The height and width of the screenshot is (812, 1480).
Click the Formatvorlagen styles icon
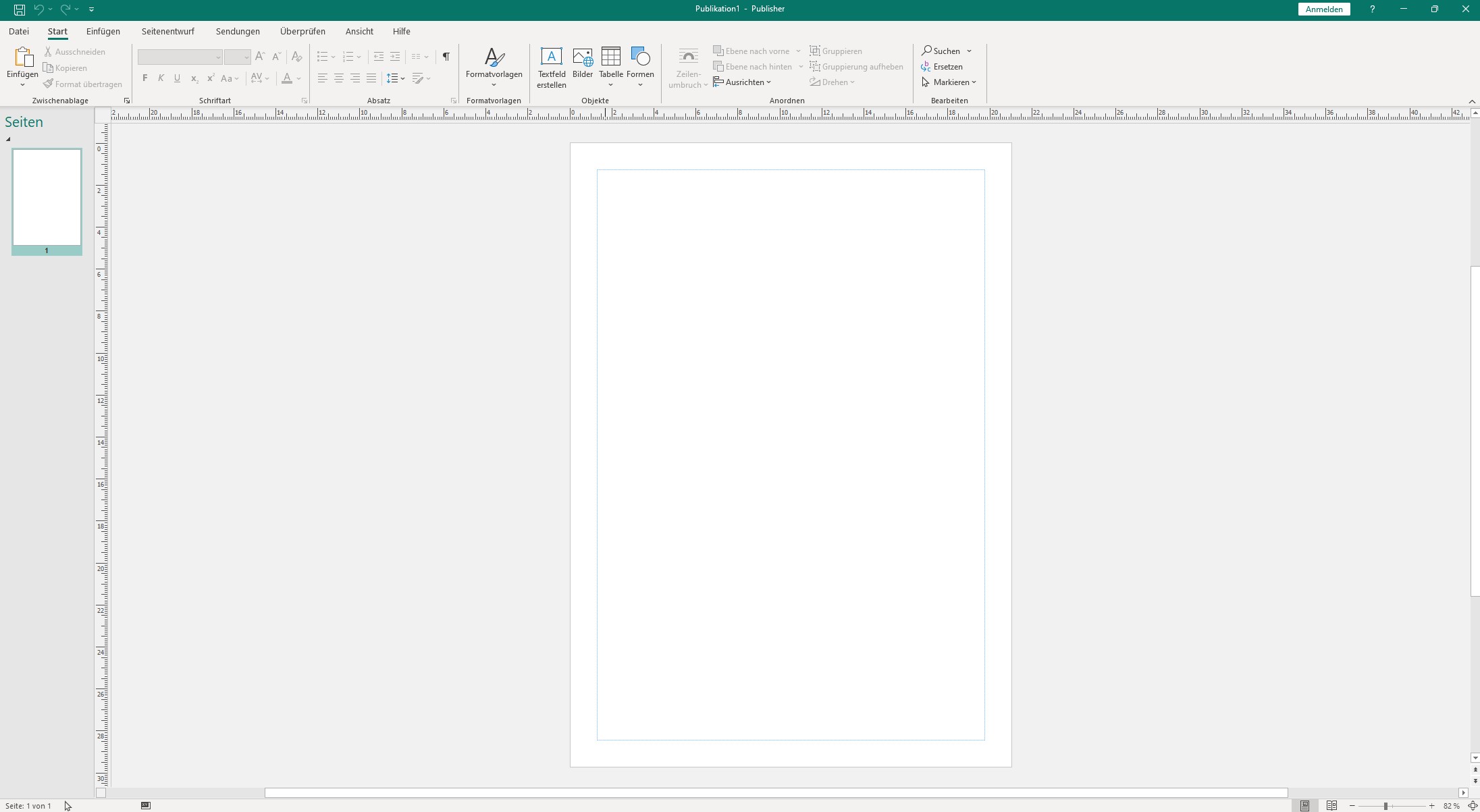494,57
